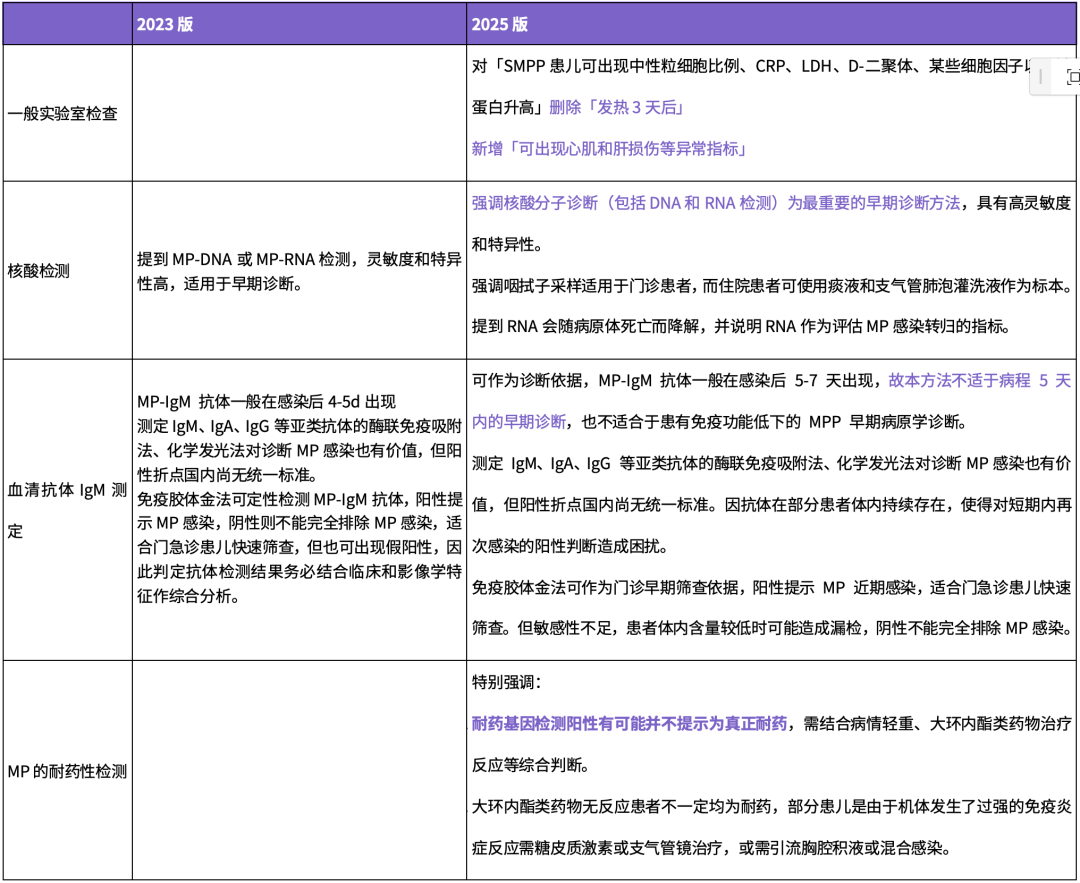Viewport: 1080px width, 883px height.
Task: Click the "核酸检测" row label
Action: pos(39,271)
